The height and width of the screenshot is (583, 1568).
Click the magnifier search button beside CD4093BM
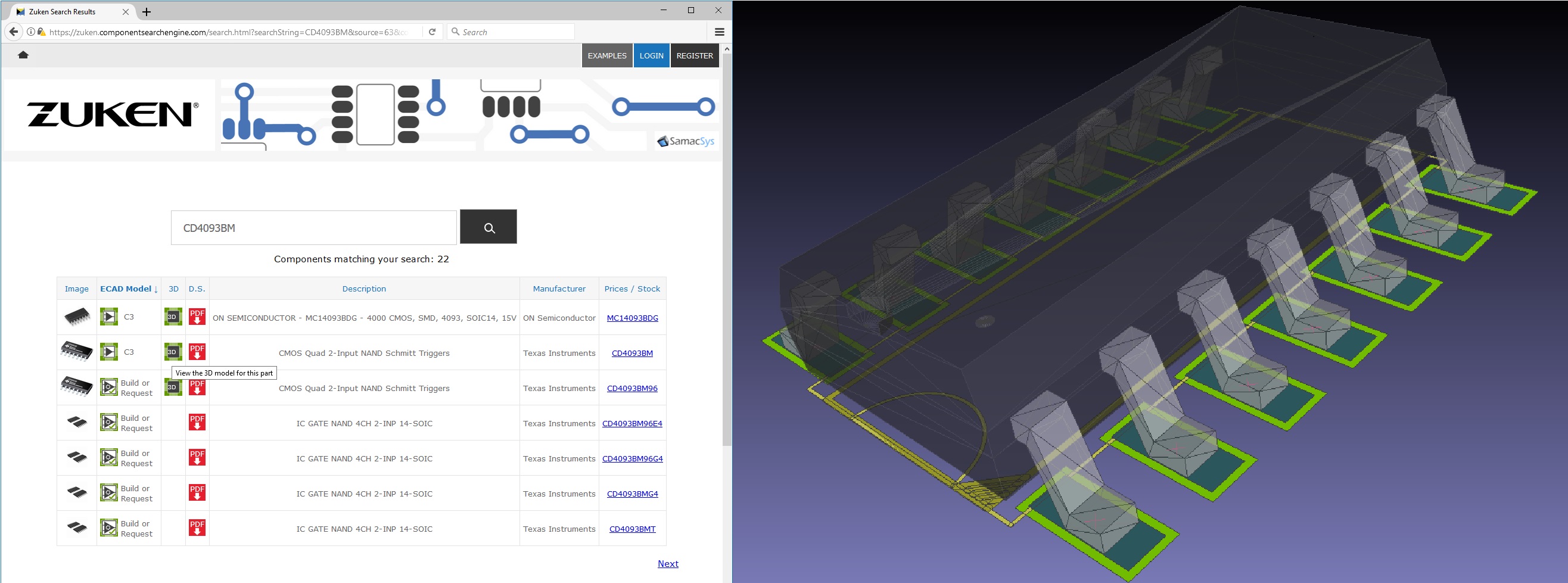click(x=488, y=227)
